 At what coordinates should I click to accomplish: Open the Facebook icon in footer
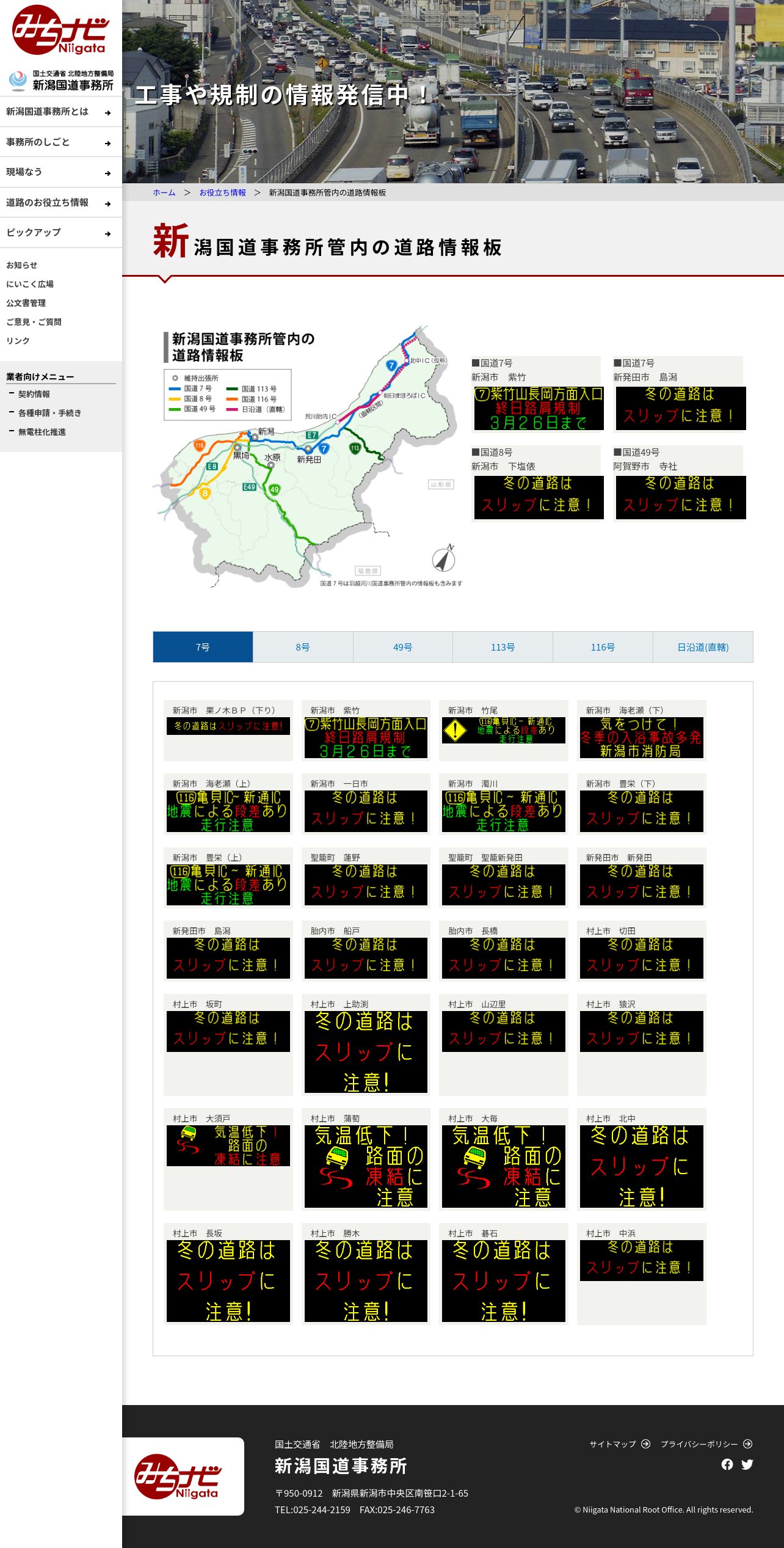pos(727,1464)
